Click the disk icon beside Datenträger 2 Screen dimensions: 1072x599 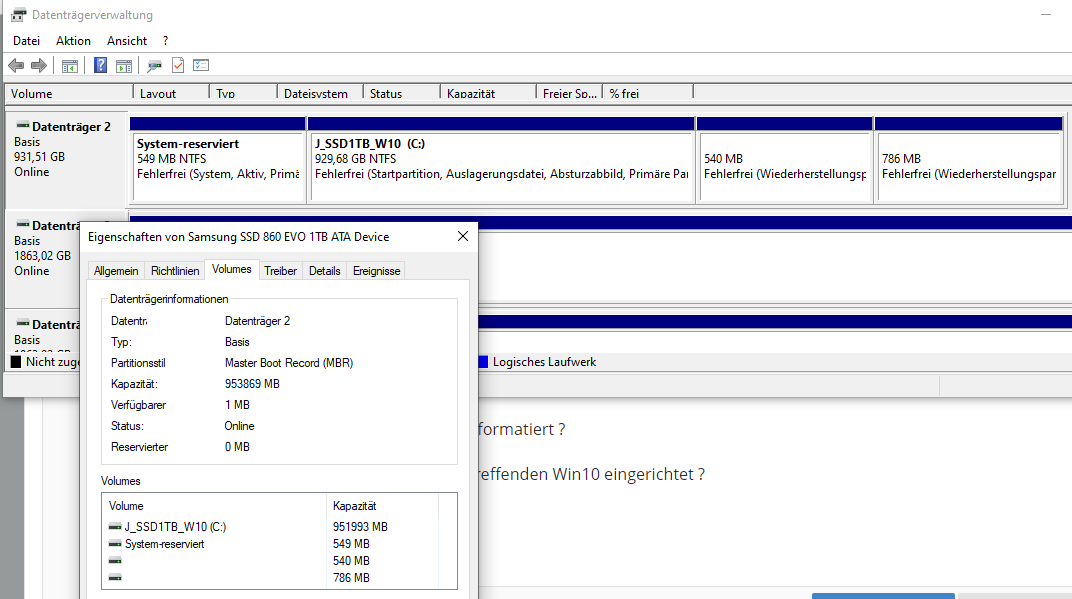[23, 126]
